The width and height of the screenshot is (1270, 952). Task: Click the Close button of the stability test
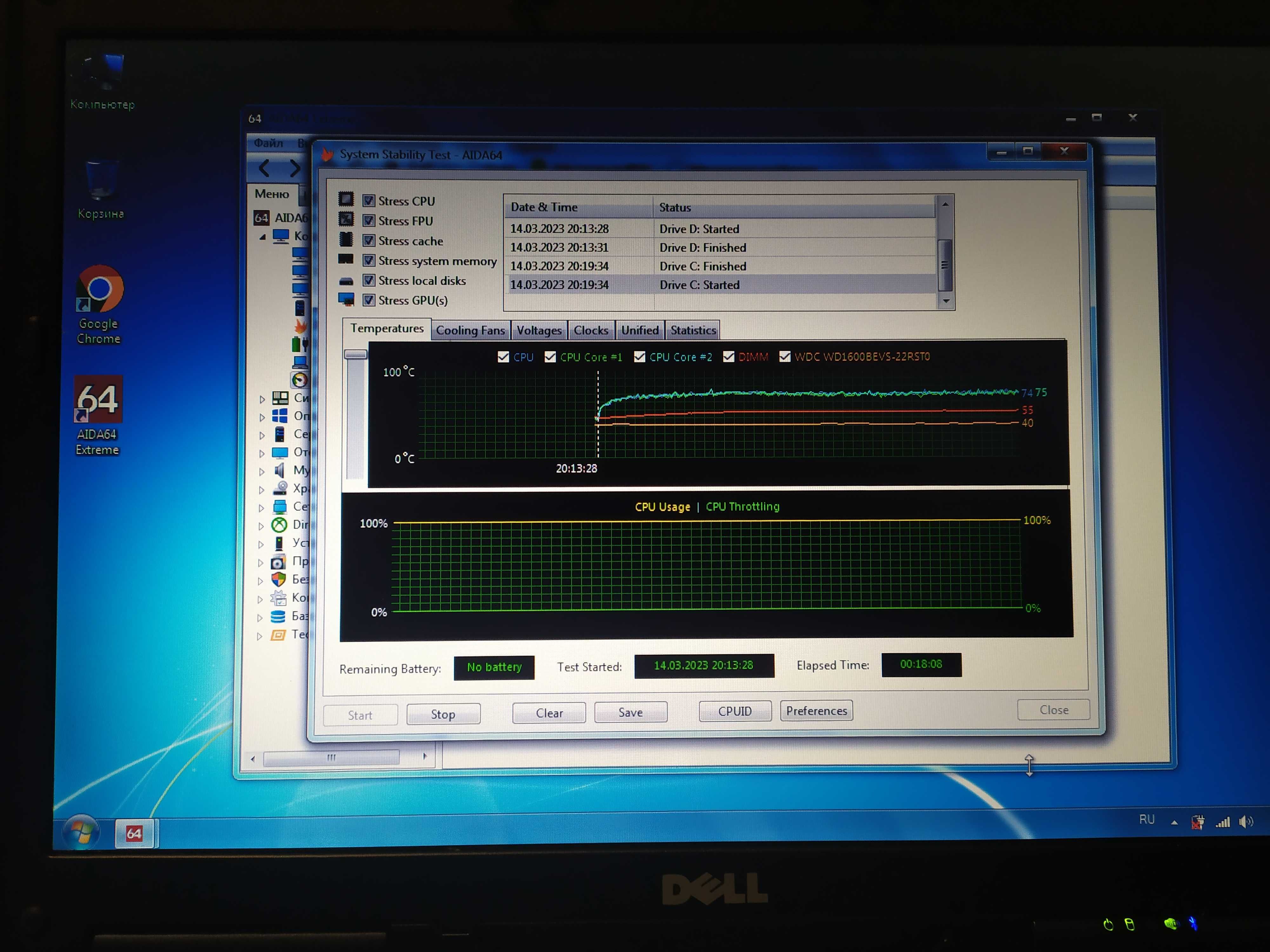[x=1053, y=710]
